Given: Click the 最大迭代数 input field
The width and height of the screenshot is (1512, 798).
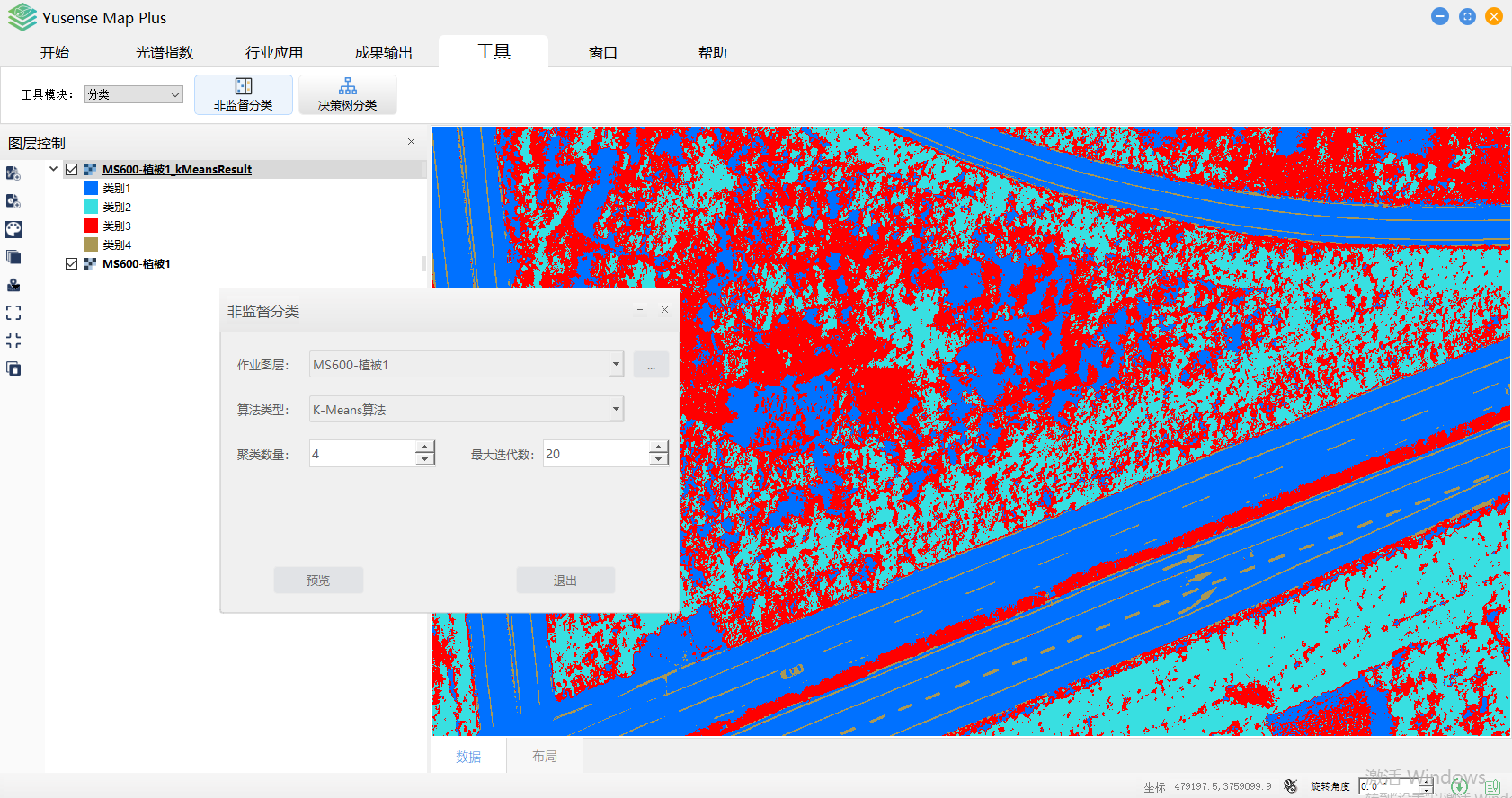Looking at the screenshot, I should click(595, 454).
